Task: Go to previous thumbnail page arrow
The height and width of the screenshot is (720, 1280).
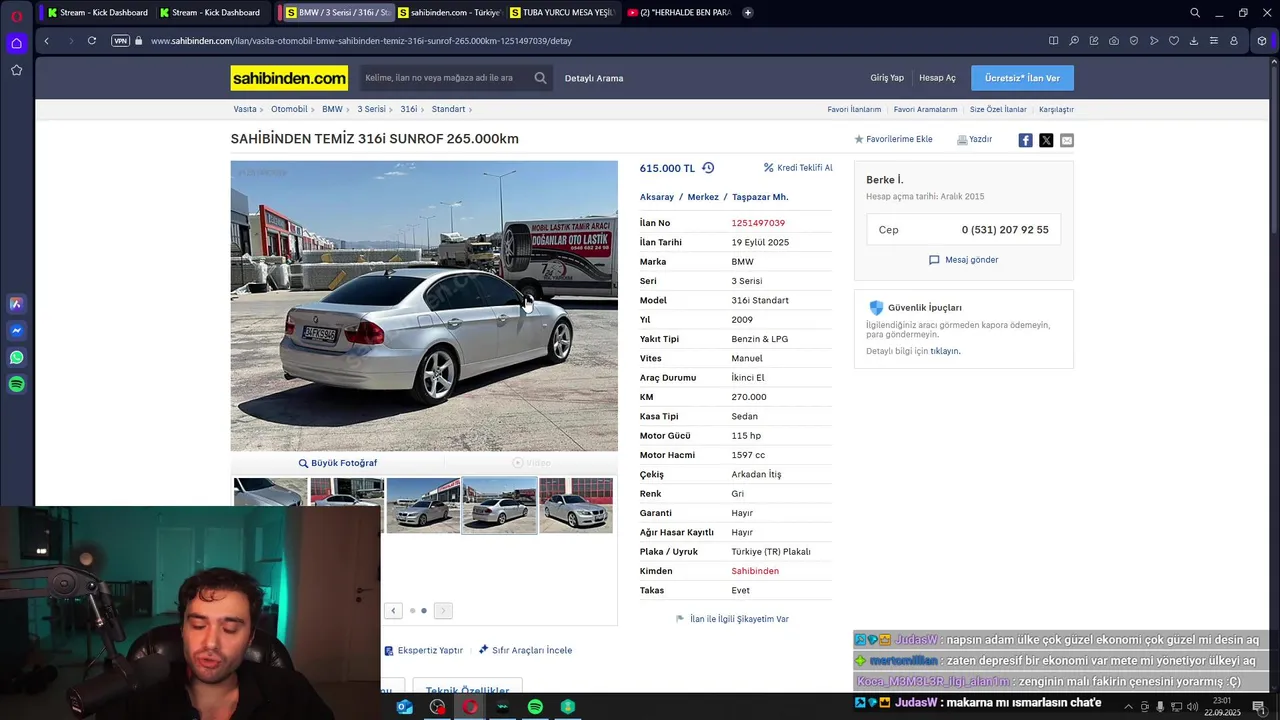Action: point(393,611)
